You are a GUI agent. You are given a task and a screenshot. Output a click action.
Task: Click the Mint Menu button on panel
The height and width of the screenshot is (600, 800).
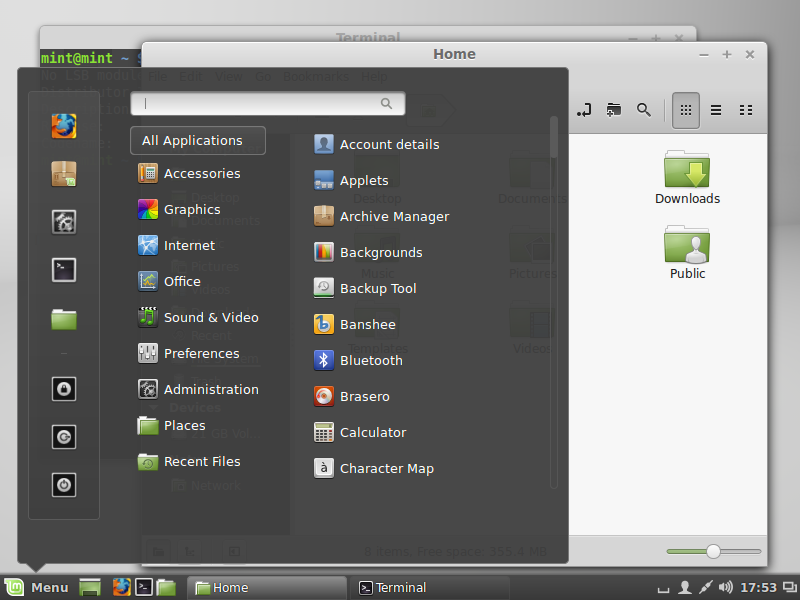(36, 588)
